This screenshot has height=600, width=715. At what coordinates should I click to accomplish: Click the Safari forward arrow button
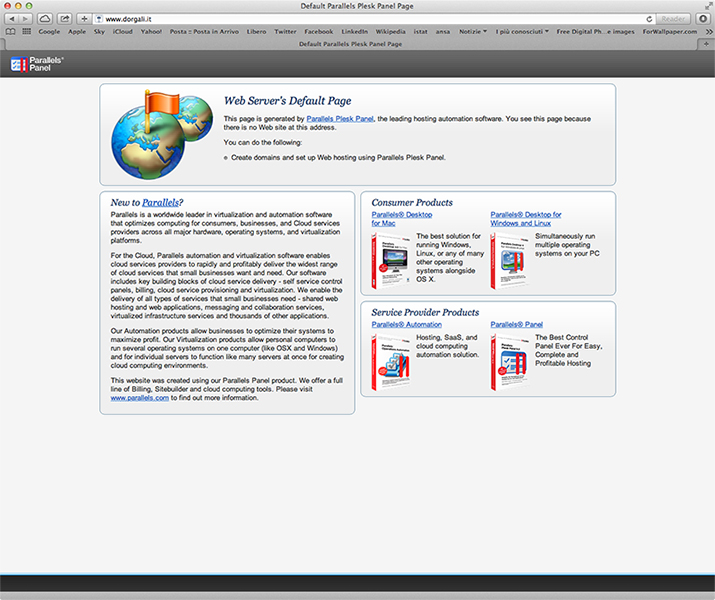tap(27, 19)
